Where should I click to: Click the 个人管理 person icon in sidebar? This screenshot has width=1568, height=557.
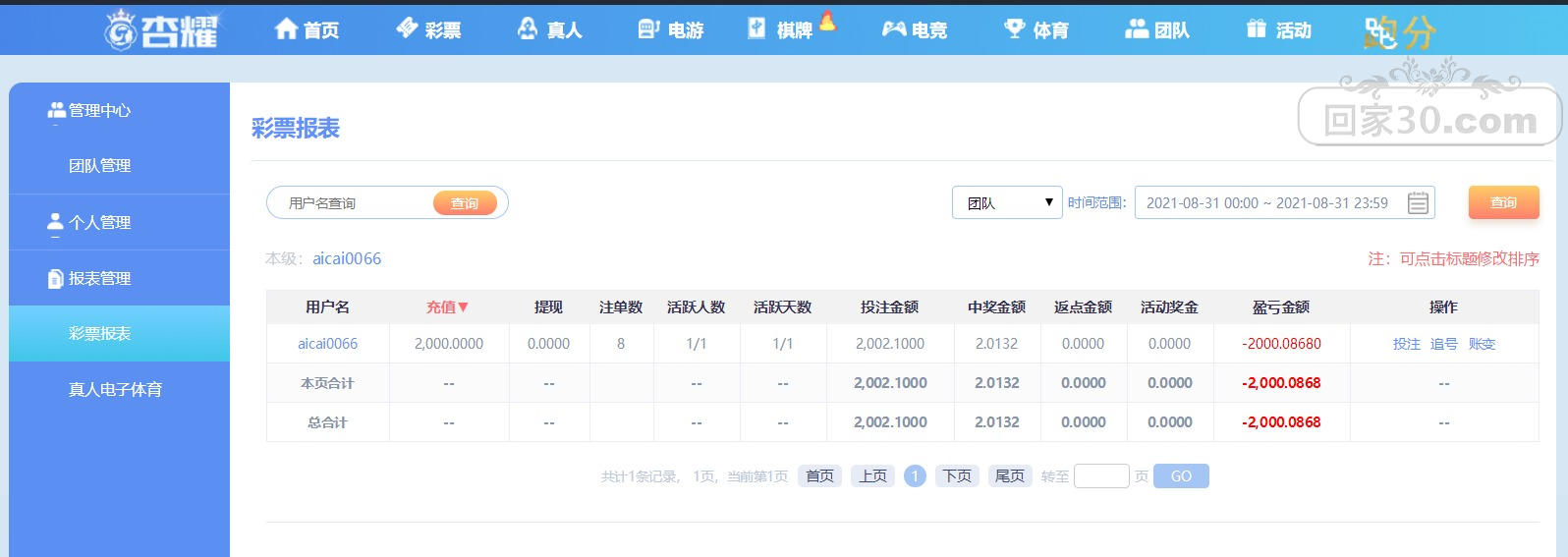point(56,223)
